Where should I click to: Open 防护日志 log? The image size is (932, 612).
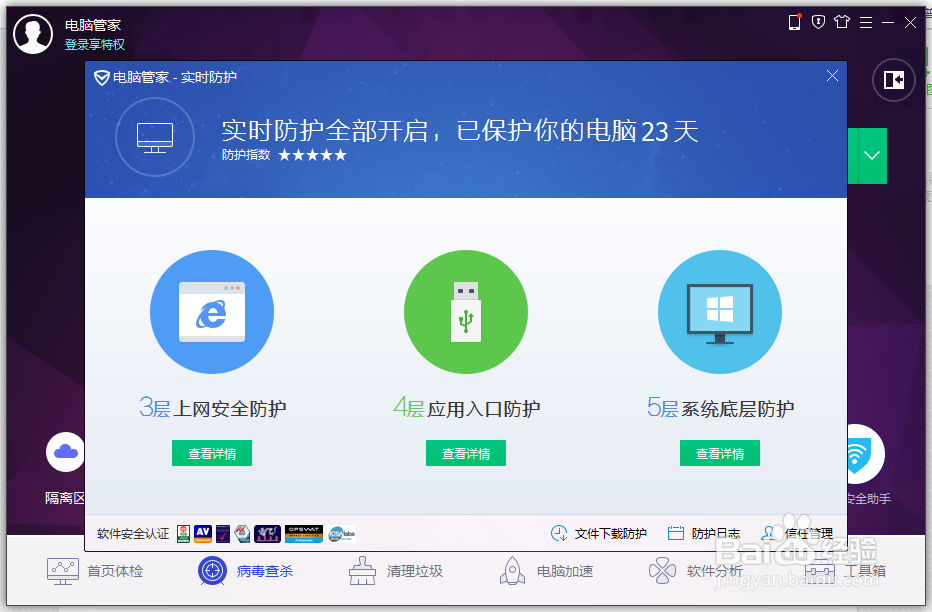tap(704, 534)
